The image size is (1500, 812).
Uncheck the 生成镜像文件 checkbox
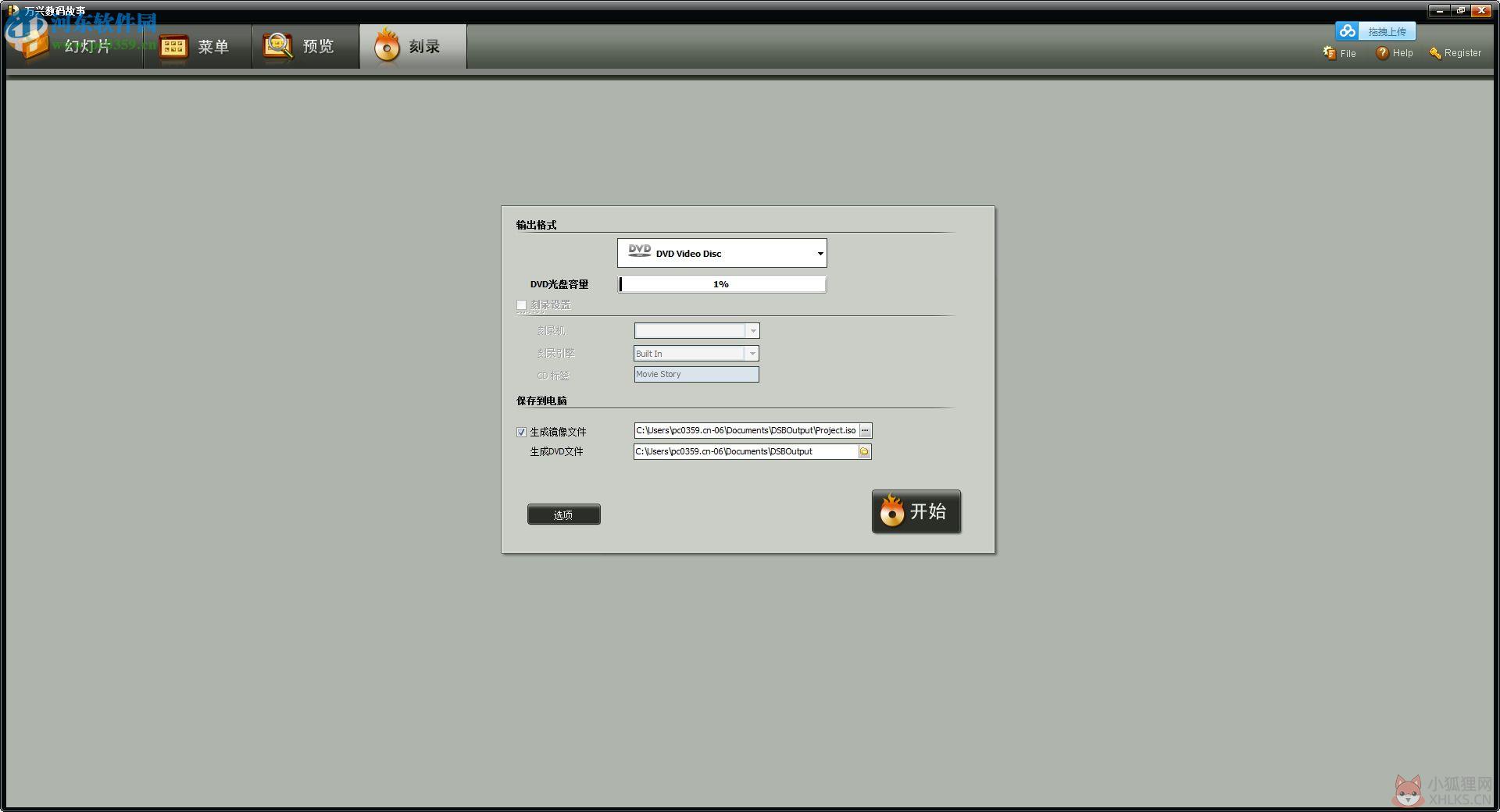click(x=522, y=432)
